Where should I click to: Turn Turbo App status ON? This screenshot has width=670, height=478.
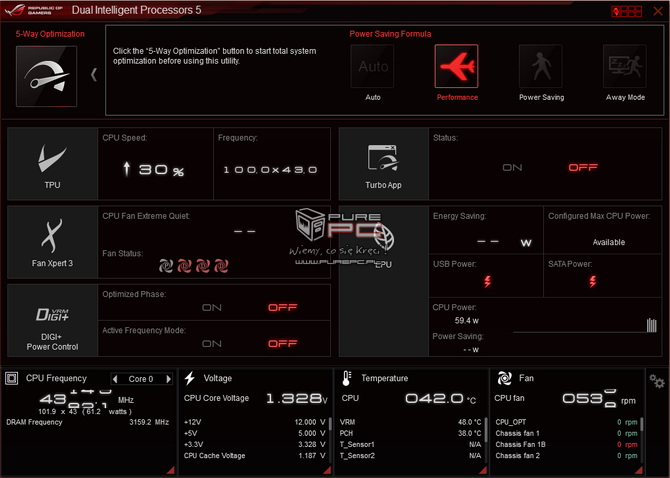(512, 167)
